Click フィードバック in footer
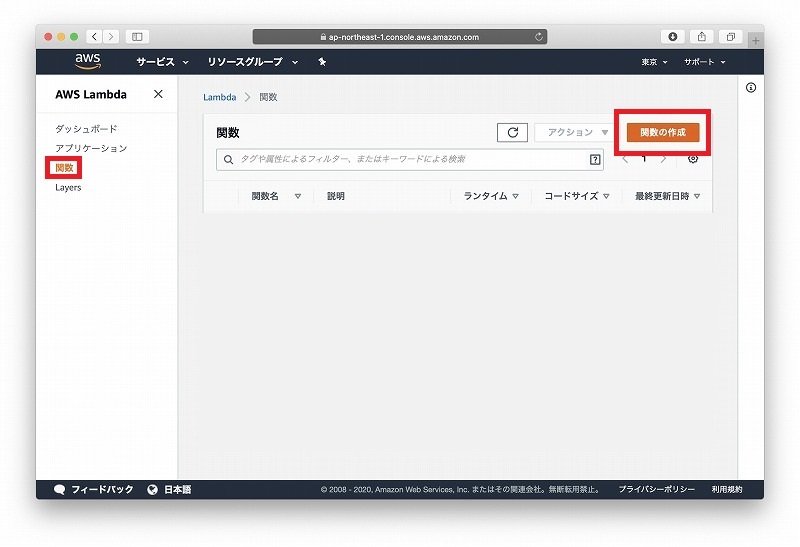The height and width of the screenshot is (547, 800). point(102,489)
